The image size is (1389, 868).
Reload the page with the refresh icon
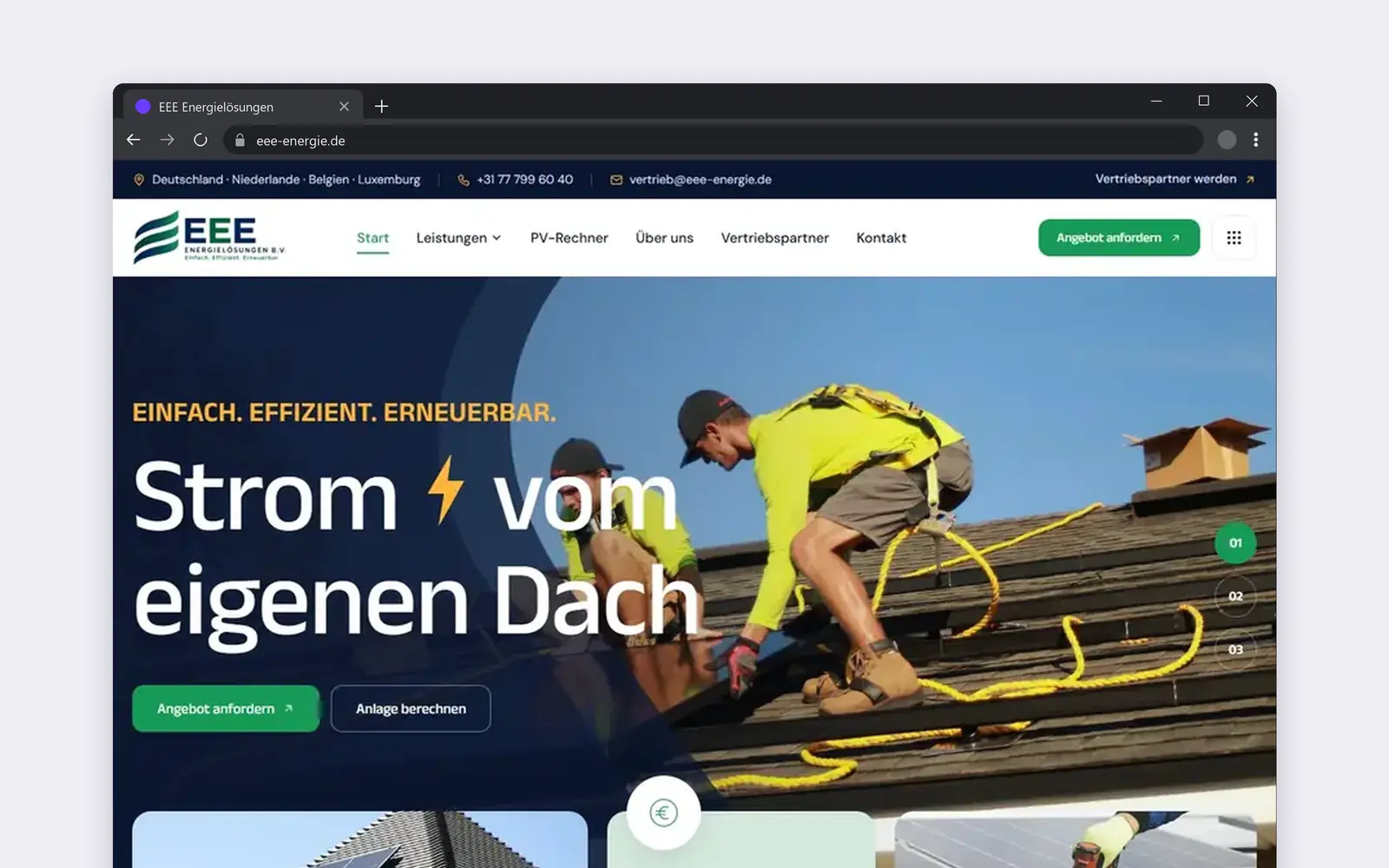201,140
